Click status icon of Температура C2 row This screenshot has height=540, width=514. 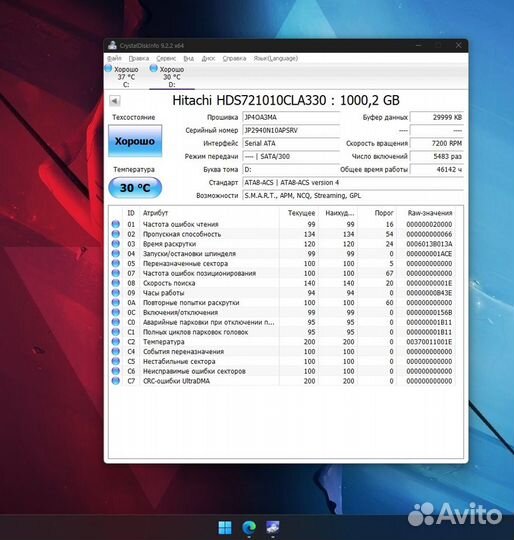pos(116,342)
